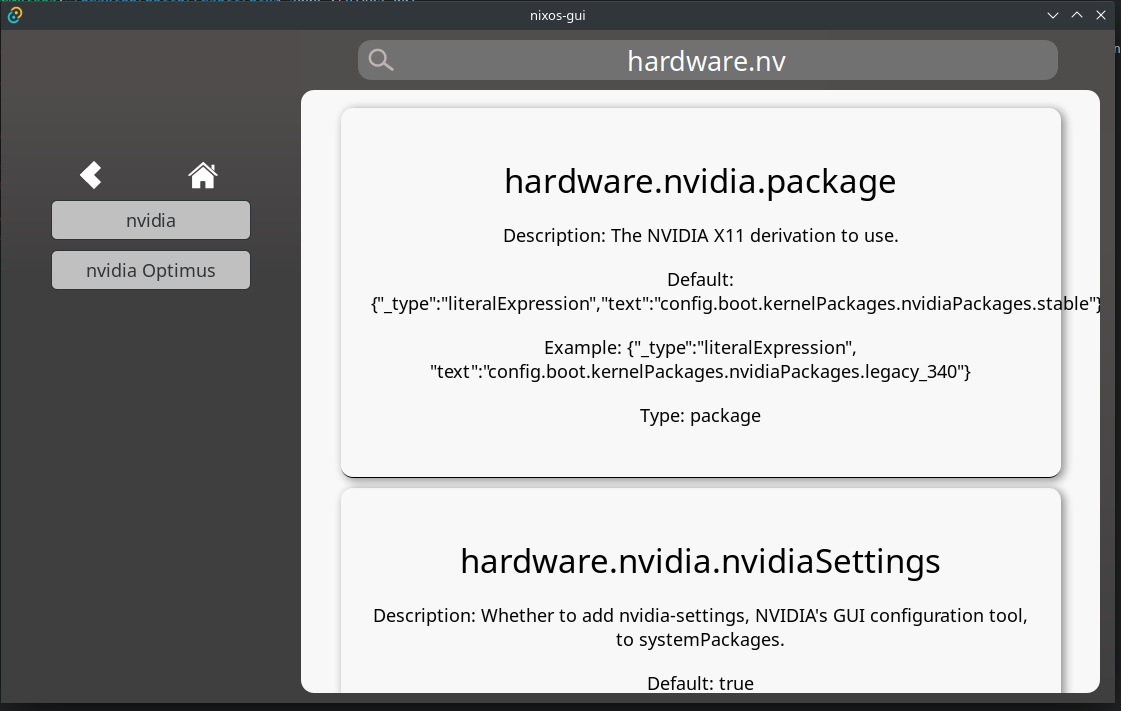Open the nvidia Optimus category button

(151, 270)
